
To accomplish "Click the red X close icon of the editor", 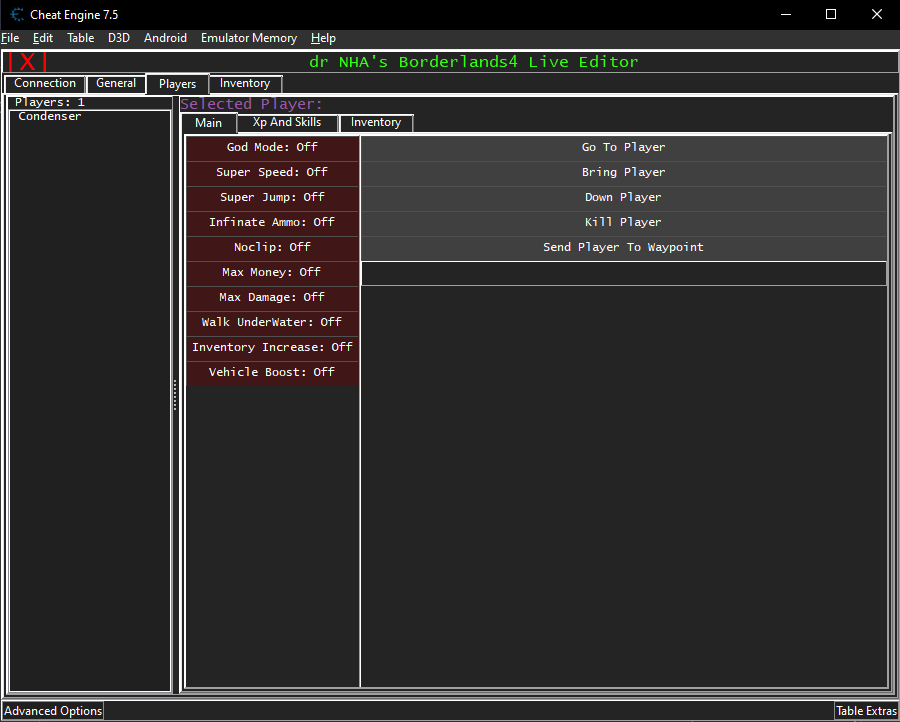I will pos(27,62).
